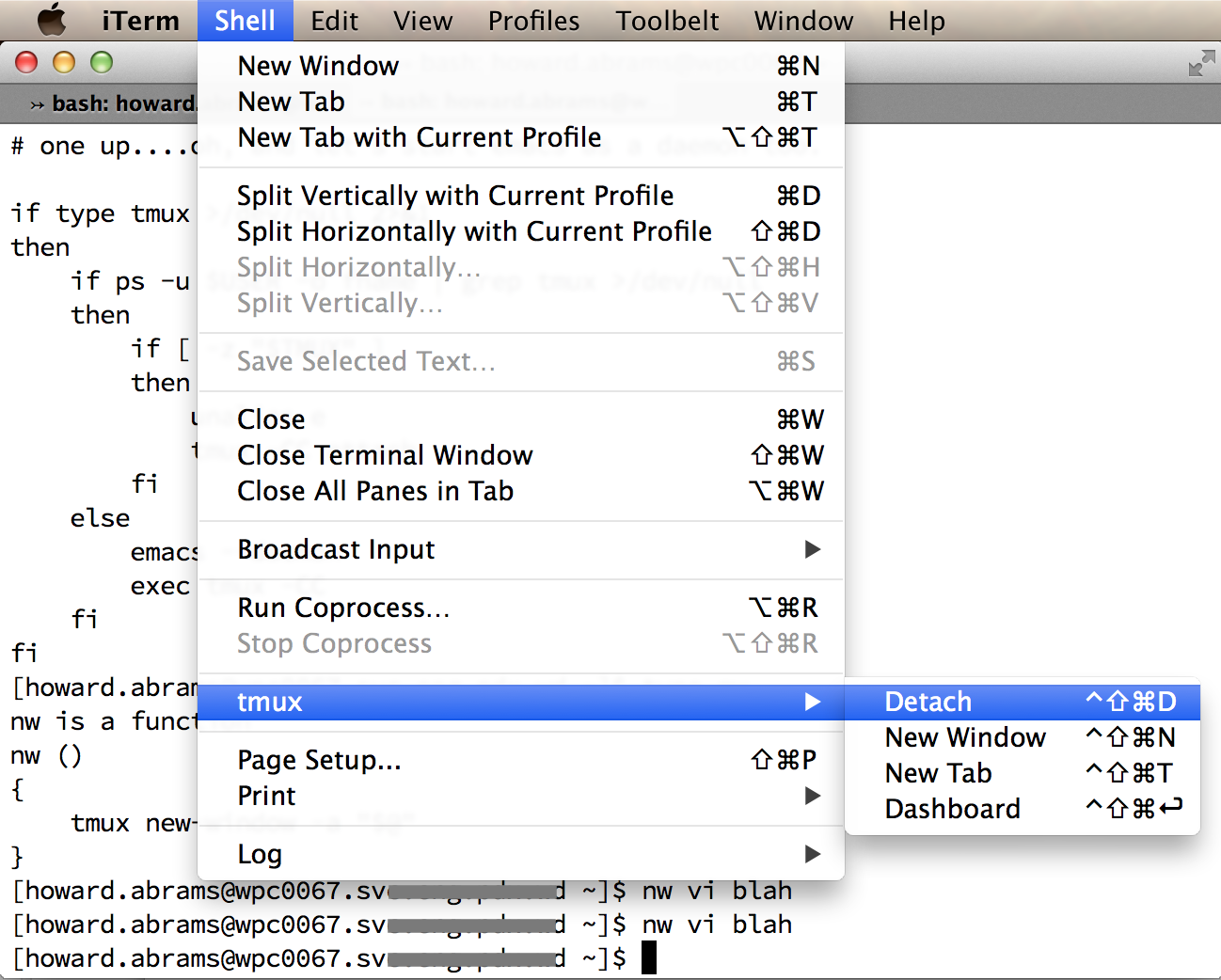Open the Edit menu
This screenshot has height=980, width=1221.
click(x=334, y=20)
